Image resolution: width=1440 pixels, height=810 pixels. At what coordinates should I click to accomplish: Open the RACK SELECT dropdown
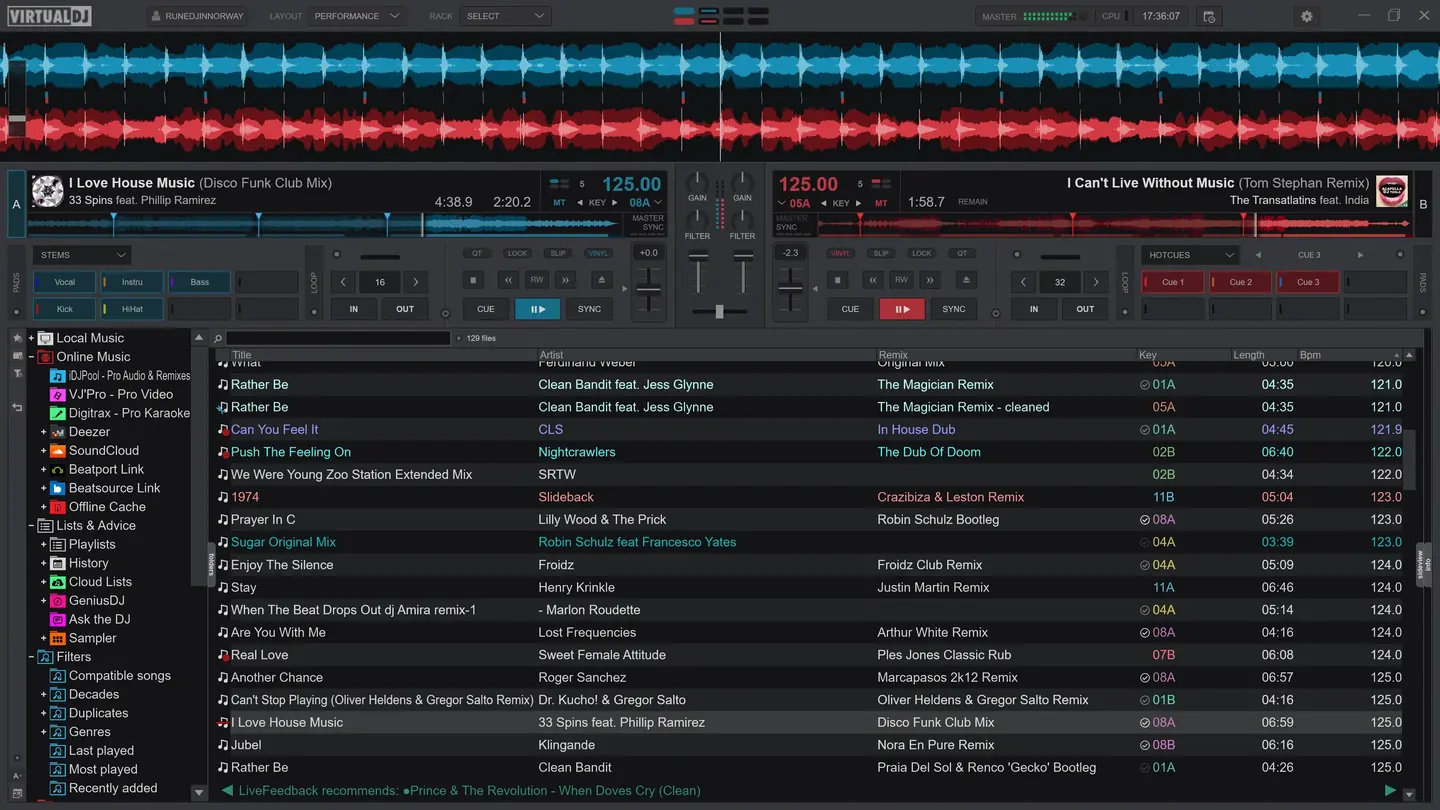[506, 16]
